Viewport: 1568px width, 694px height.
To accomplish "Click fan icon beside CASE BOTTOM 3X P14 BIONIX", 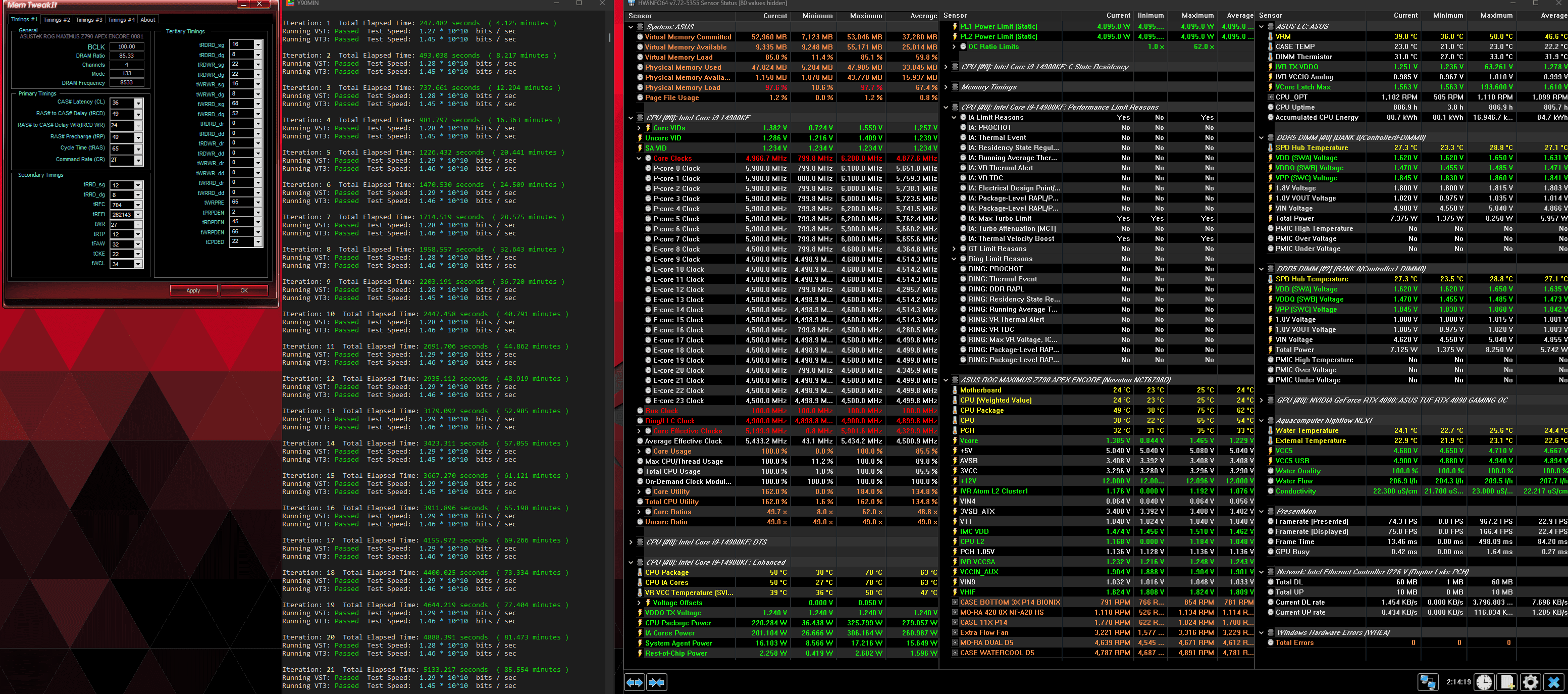I will pyautogui.click(x=955, y=602).
